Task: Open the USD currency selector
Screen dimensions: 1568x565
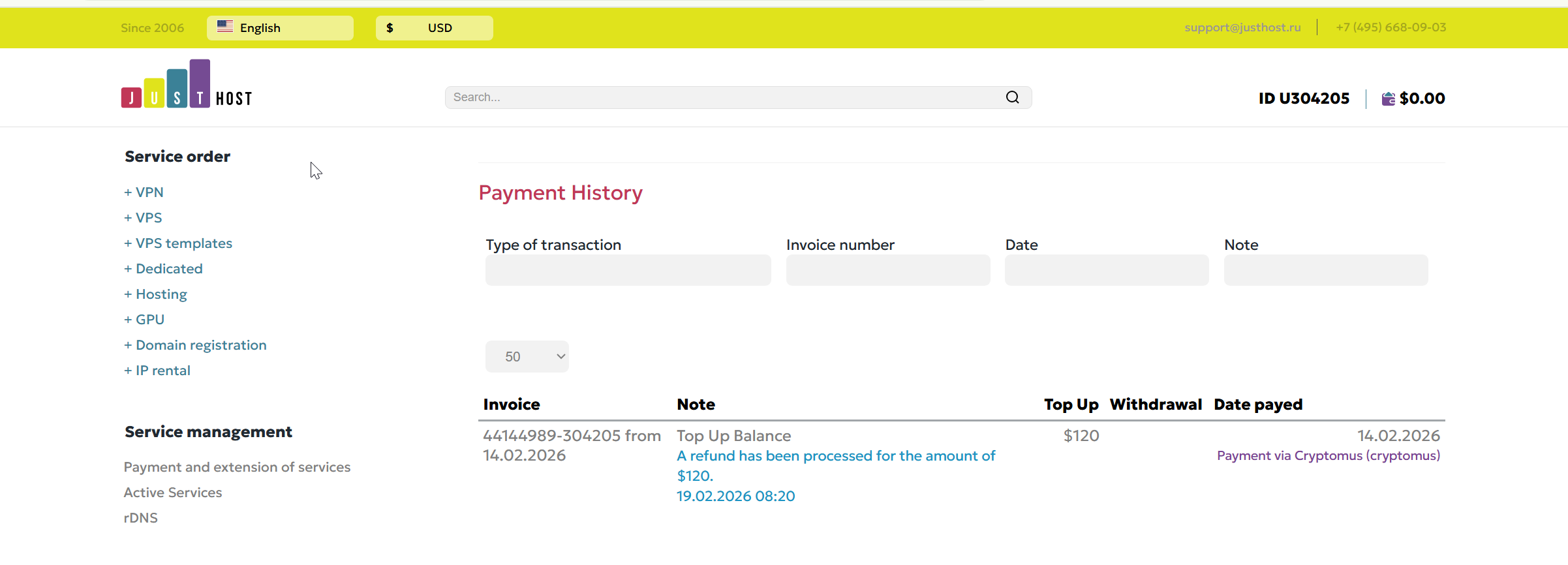Action: tap(434, 28)
